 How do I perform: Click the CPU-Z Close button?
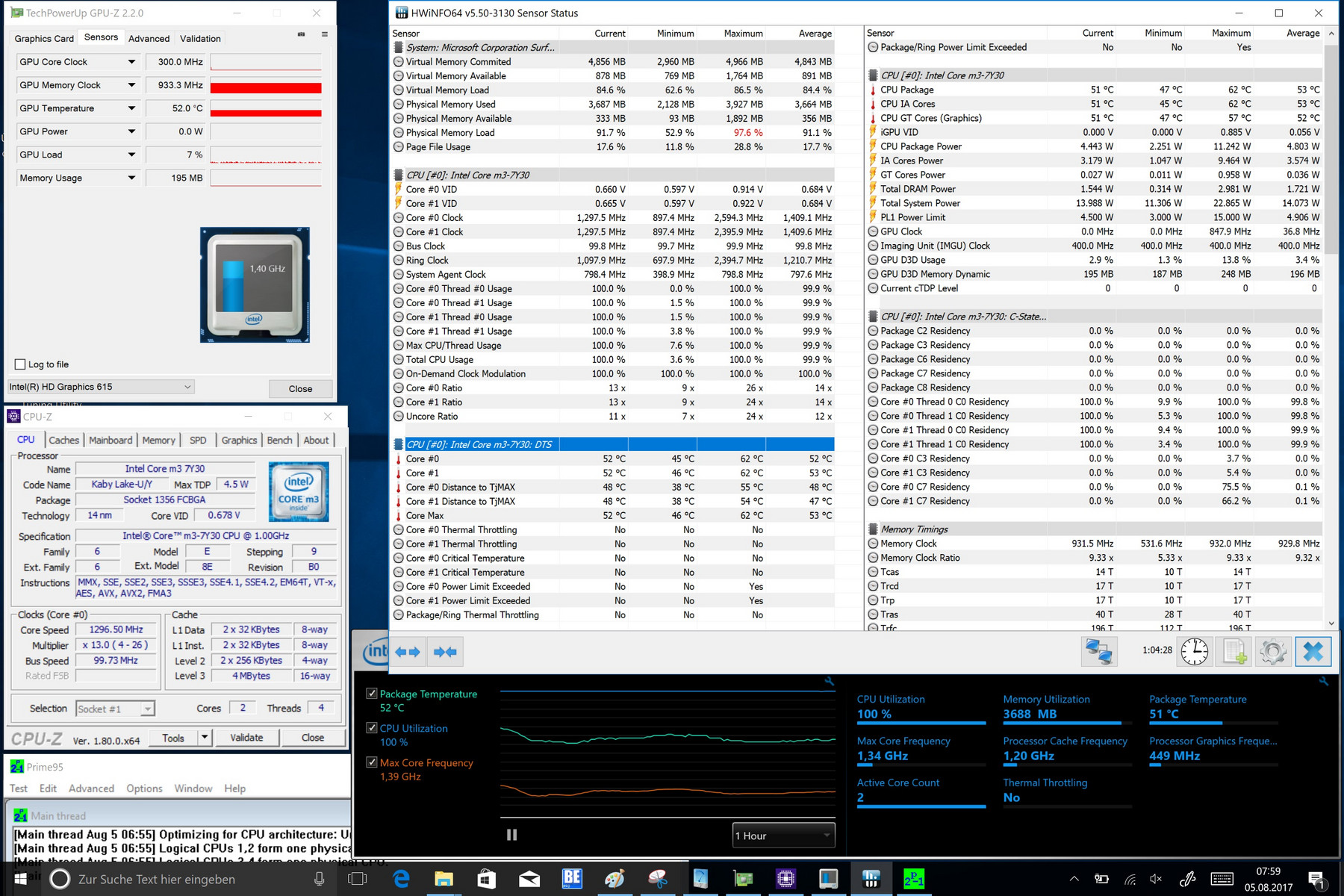(x=313, y=738)
